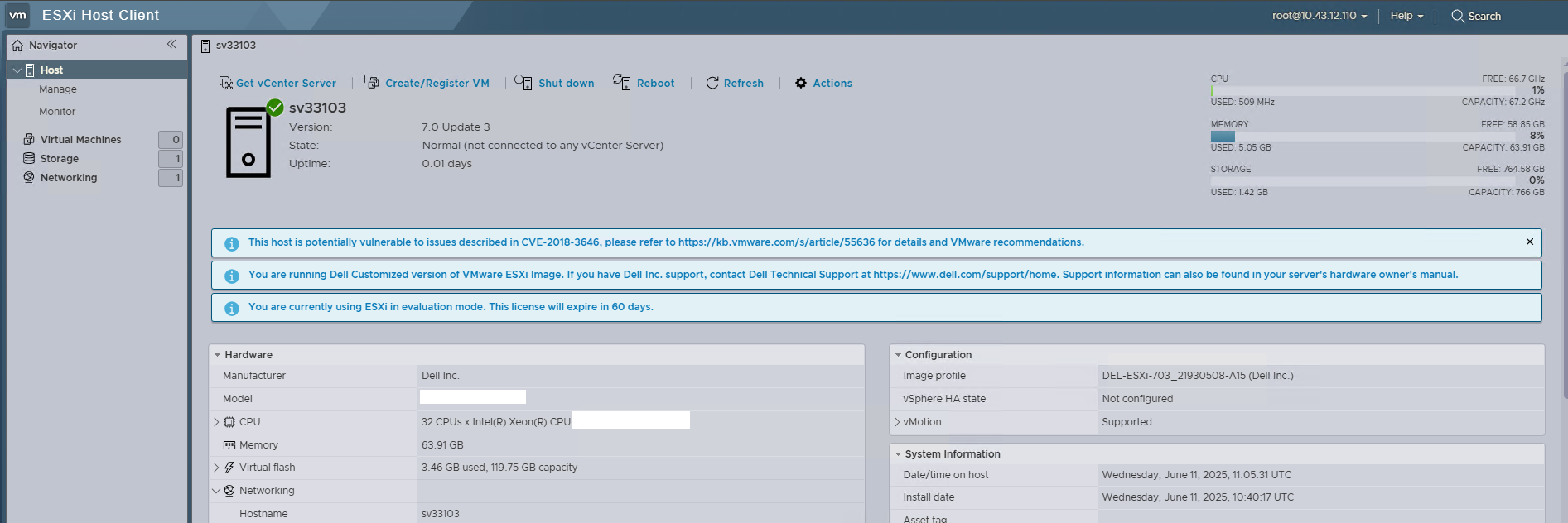Click the Networking icon in Hardware panel

tap(229, 491)
